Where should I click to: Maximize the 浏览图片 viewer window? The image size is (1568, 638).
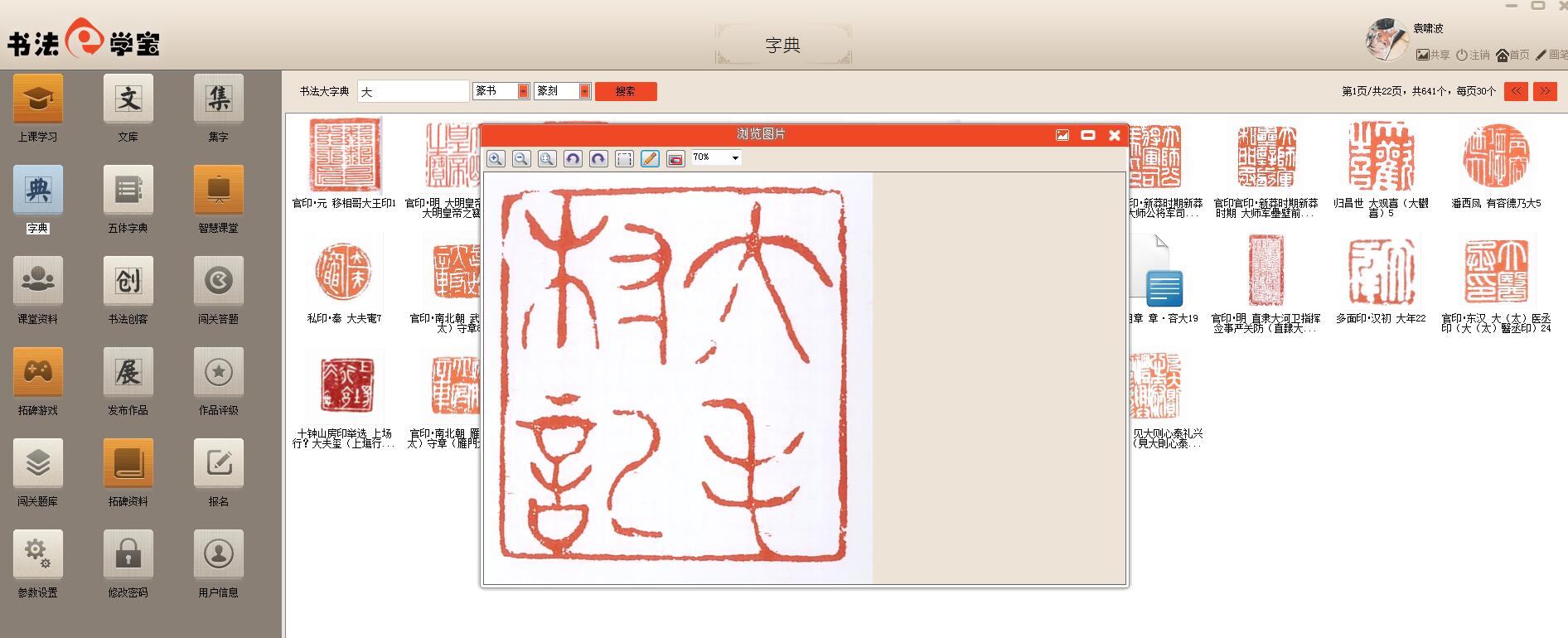pyautogui.click(x=1088, y=135)
